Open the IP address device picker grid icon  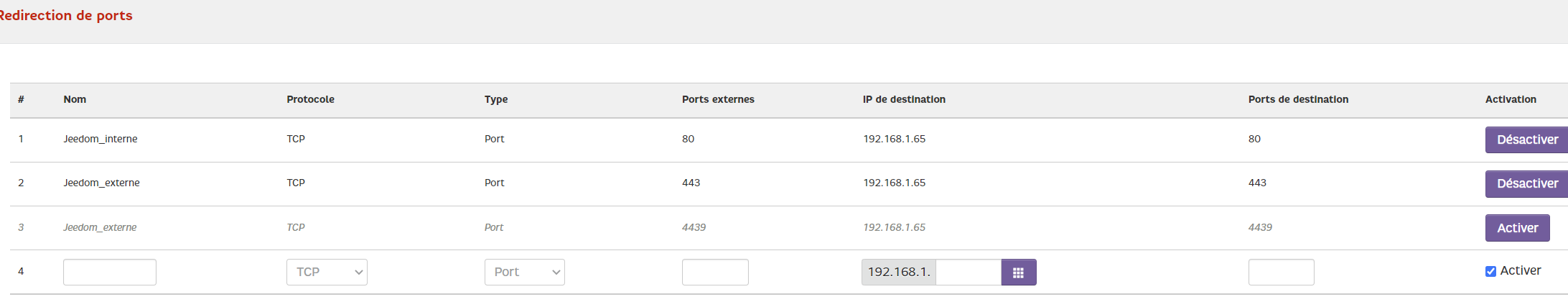click(1018, 273)
